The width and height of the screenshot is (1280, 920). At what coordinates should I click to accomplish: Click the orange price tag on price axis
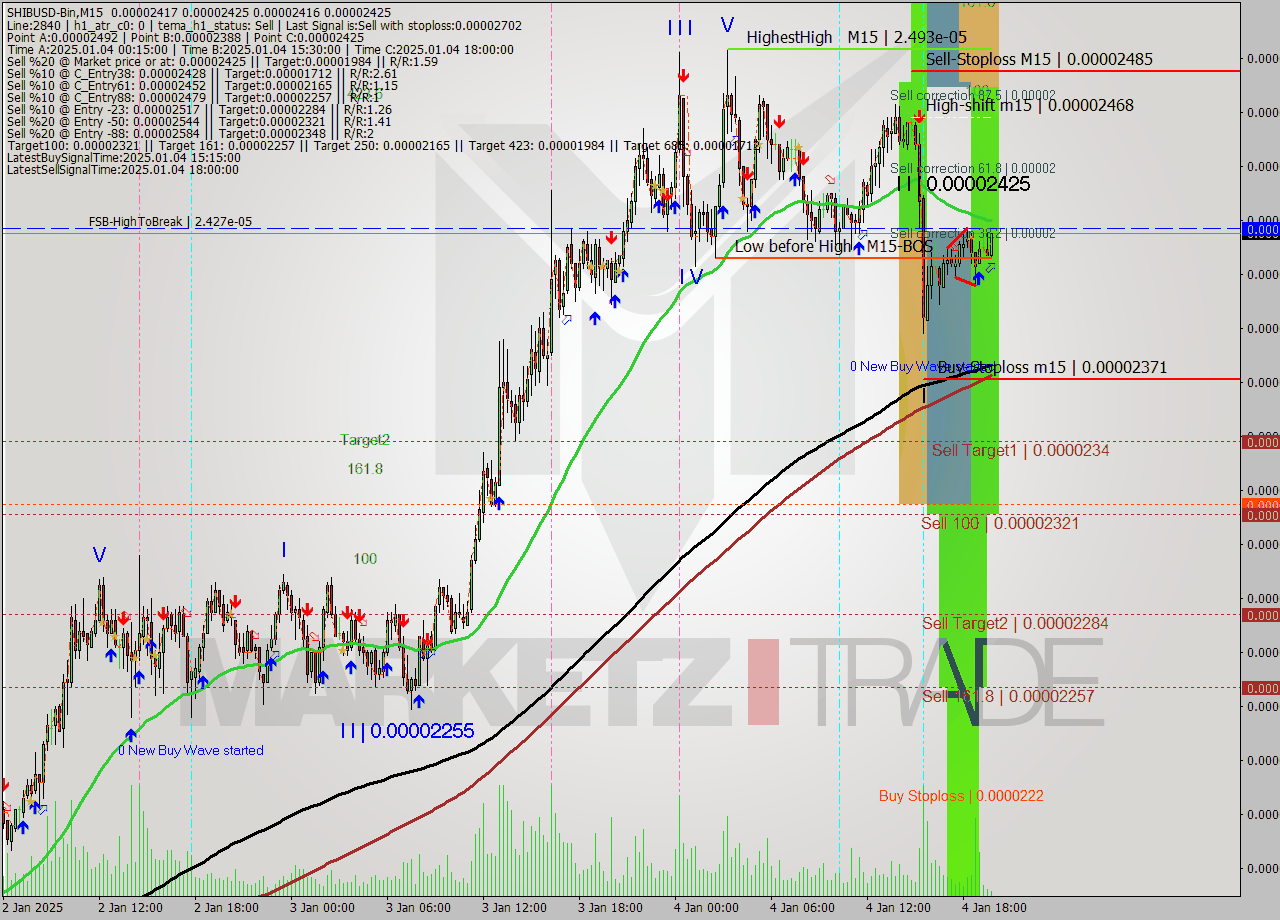[x=1260, y=504]
